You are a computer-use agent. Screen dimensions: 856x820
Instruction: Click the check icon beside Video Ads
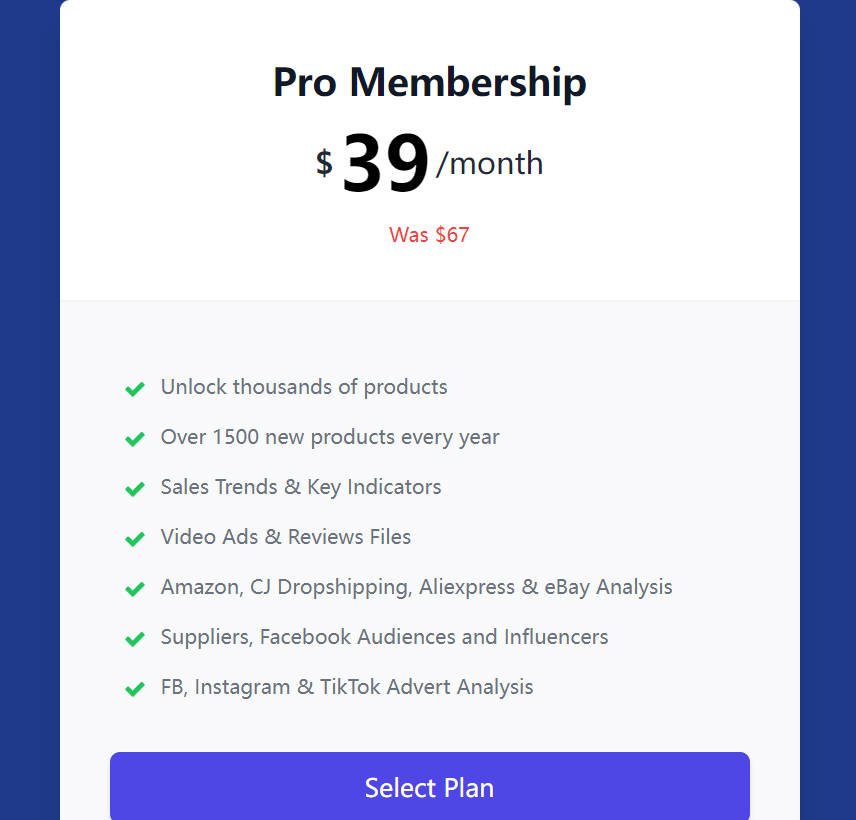(135, 539)
